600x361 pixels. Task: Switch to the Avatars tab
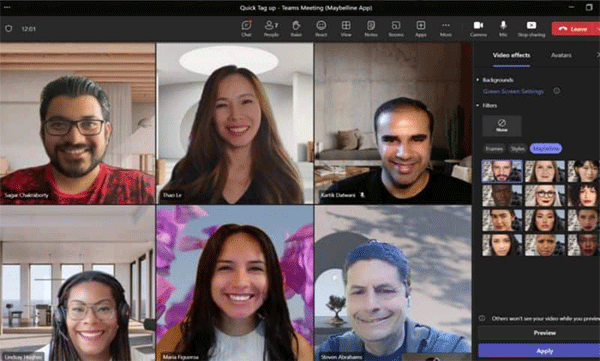(561, 55)
